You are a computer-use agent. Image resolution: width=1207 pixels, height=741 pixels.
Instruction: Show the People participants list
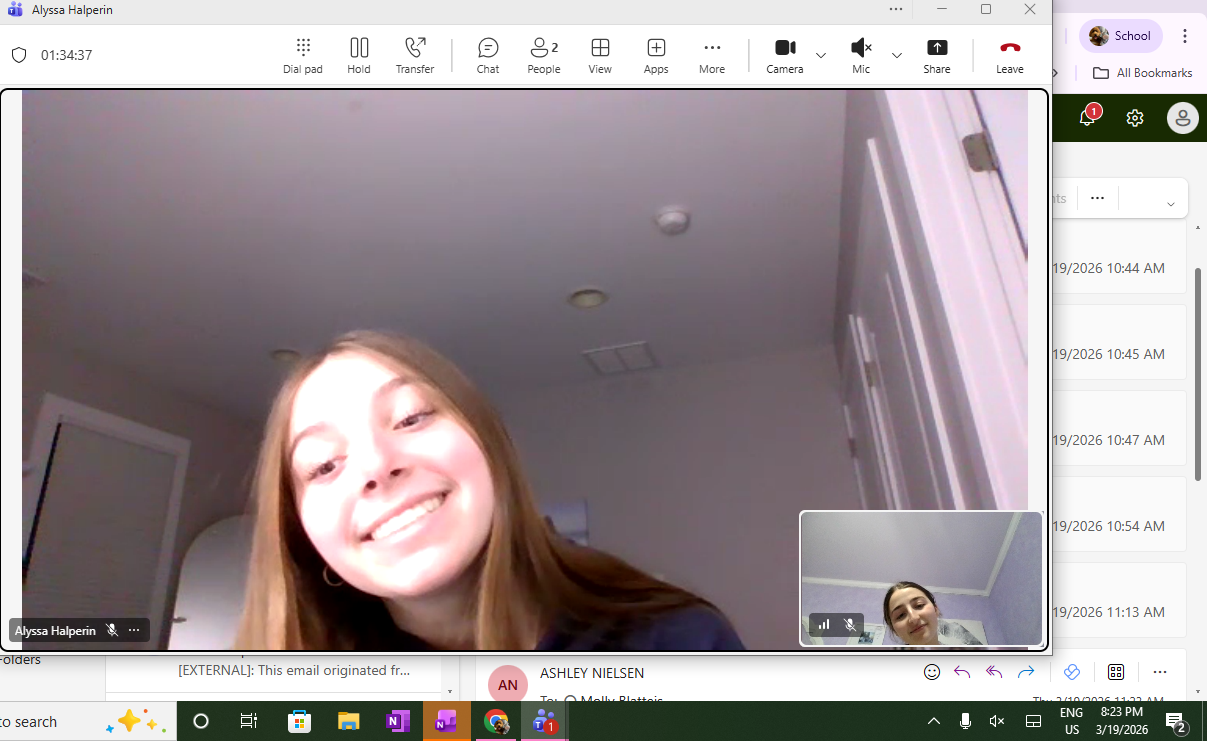544,55
